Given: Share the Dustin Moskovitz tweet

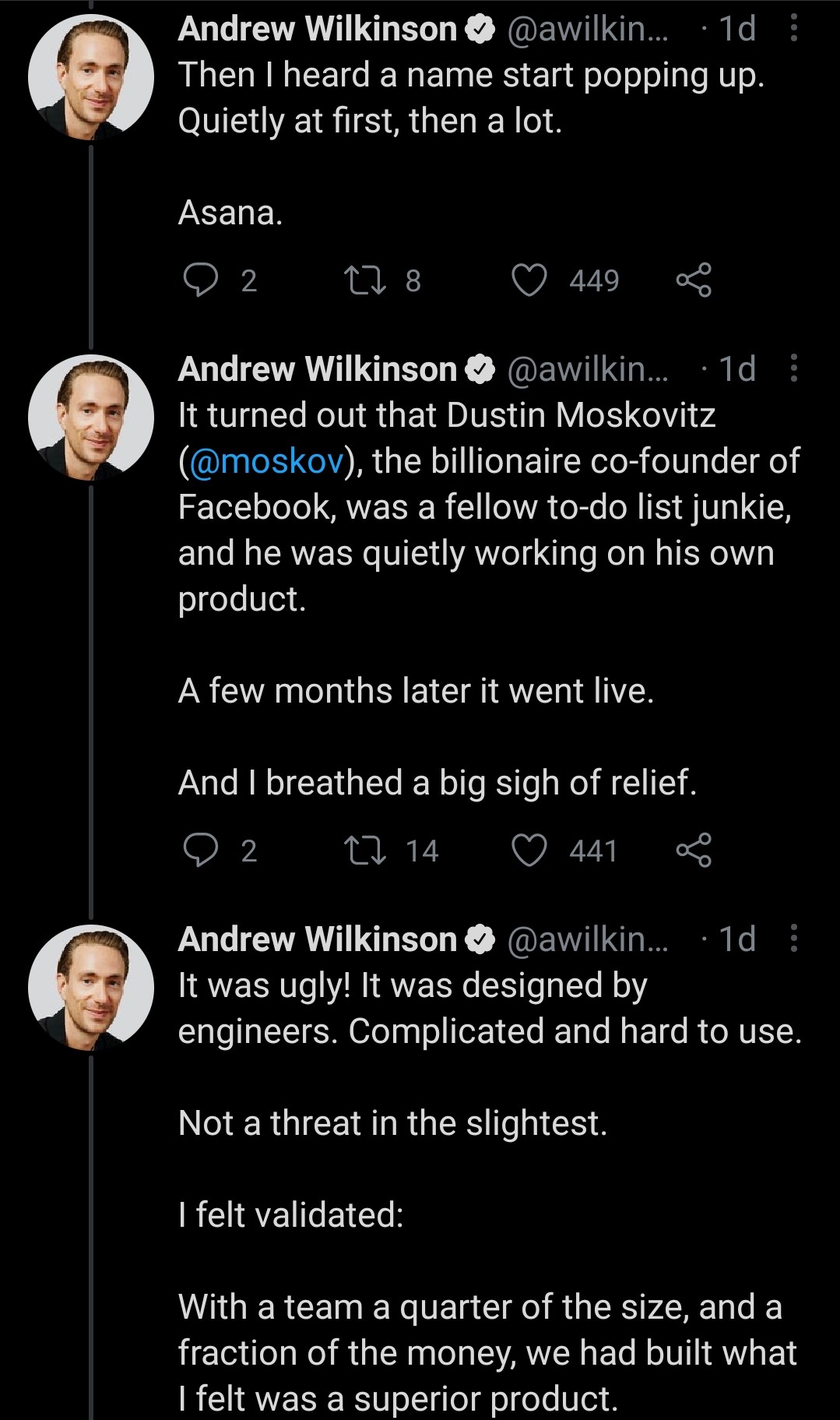Looking at the screenshot, I should click(x=694, y=850).
